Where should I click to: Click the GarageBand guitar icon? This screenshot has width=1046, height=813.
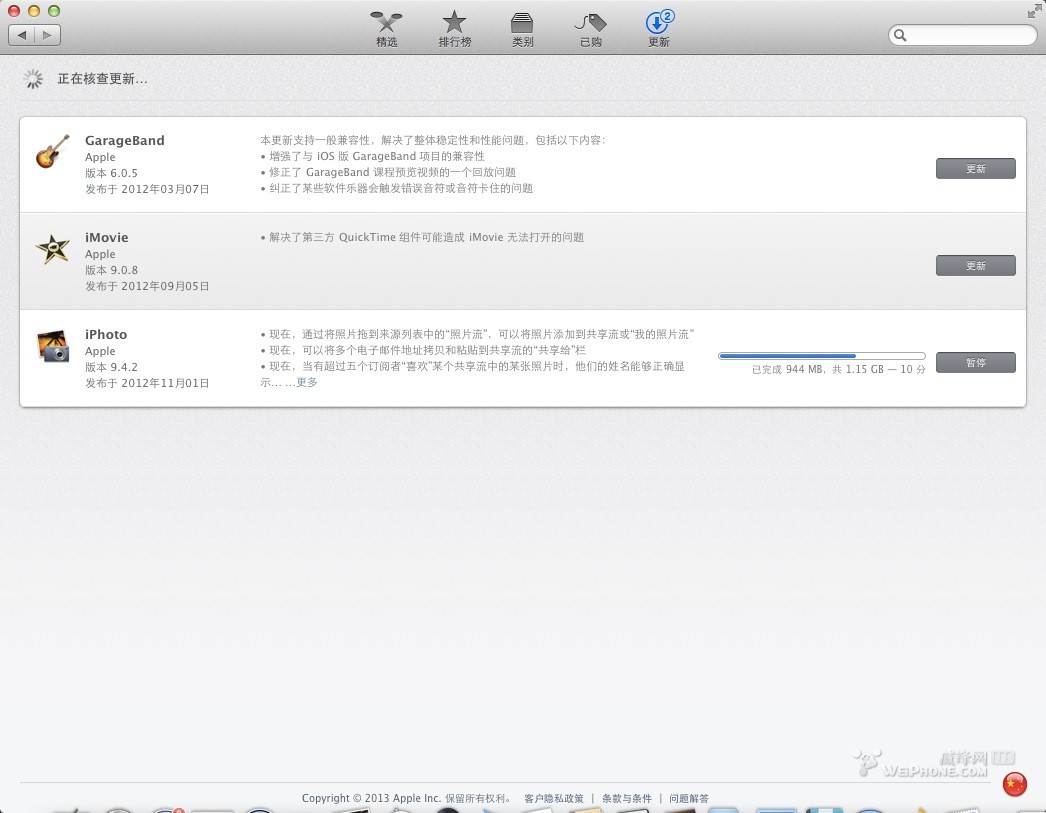pos(53,151)
